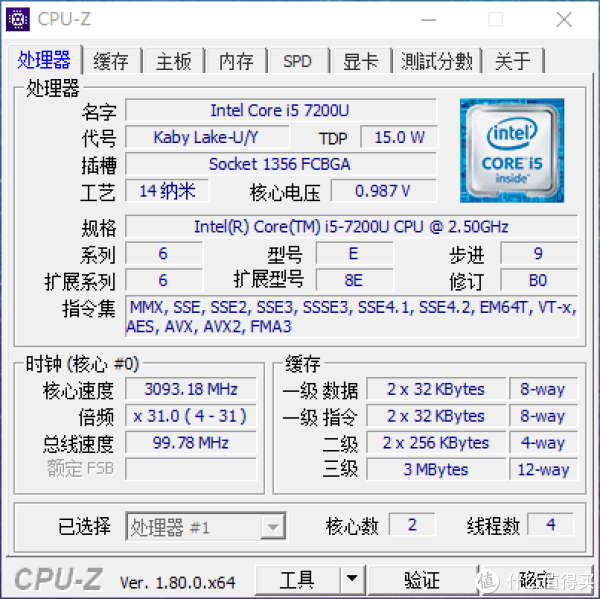Go to the 关于 tab
Viewport: 600px width, 599px height.
pos(513,61)
